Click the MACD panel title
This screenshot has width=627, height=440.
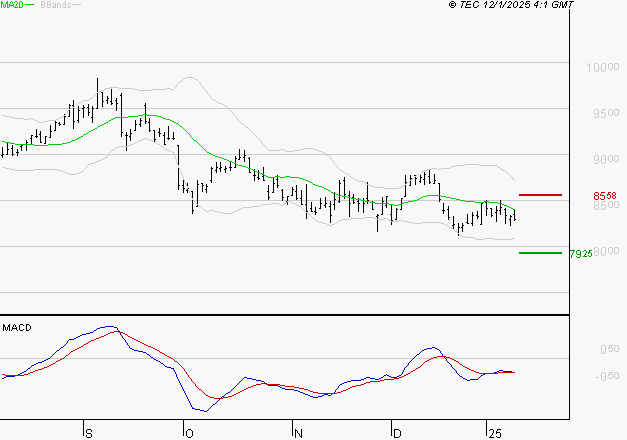pyautogui.click(x=17, y=328)
